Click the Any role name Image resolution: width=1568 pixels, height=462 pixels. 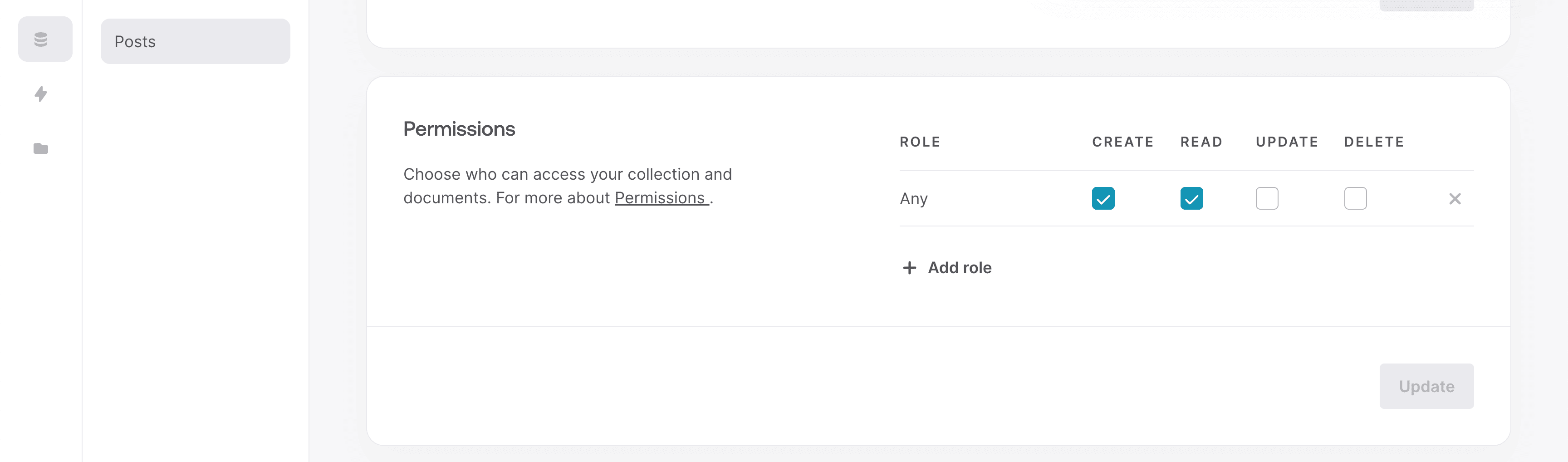pos(914,199)
